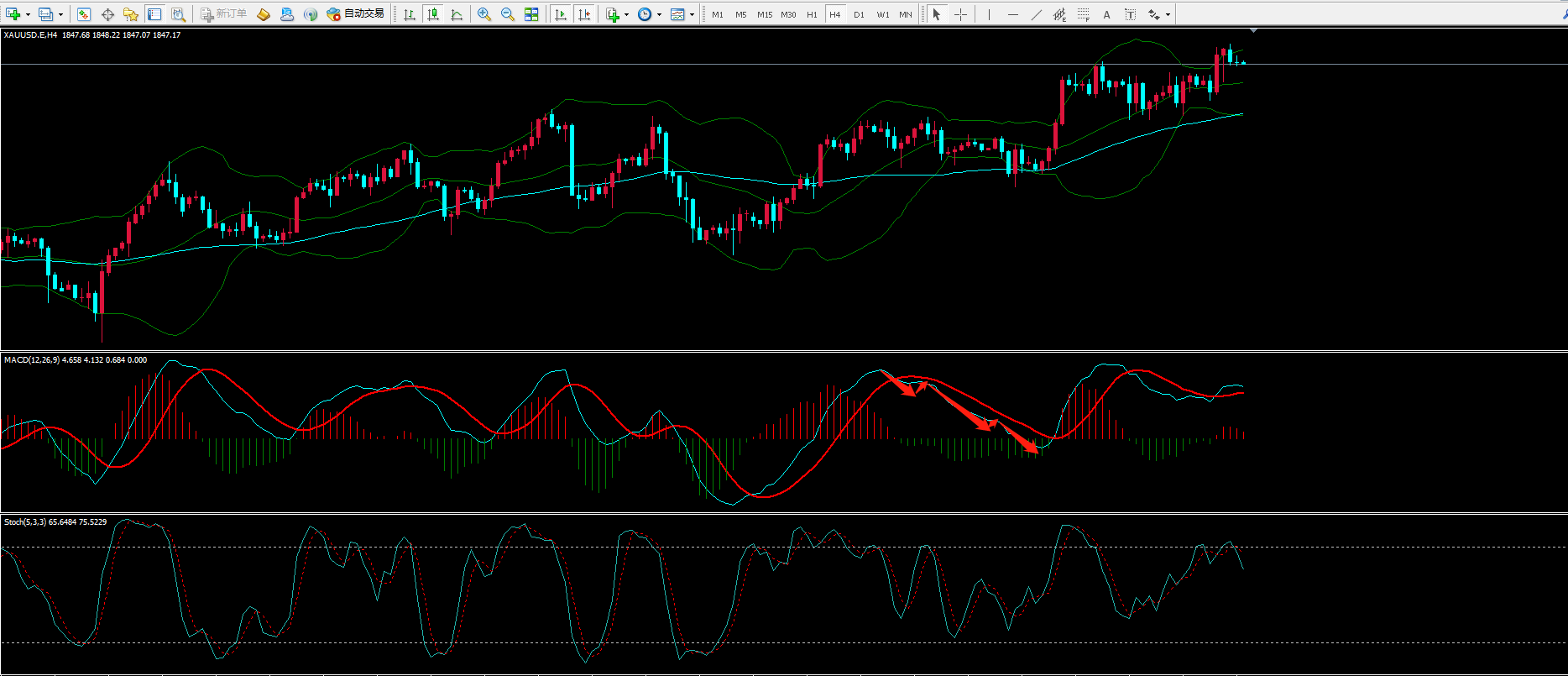Switch to the D1 timeframe
This screenshot has height=676, width=1568.
859,14
